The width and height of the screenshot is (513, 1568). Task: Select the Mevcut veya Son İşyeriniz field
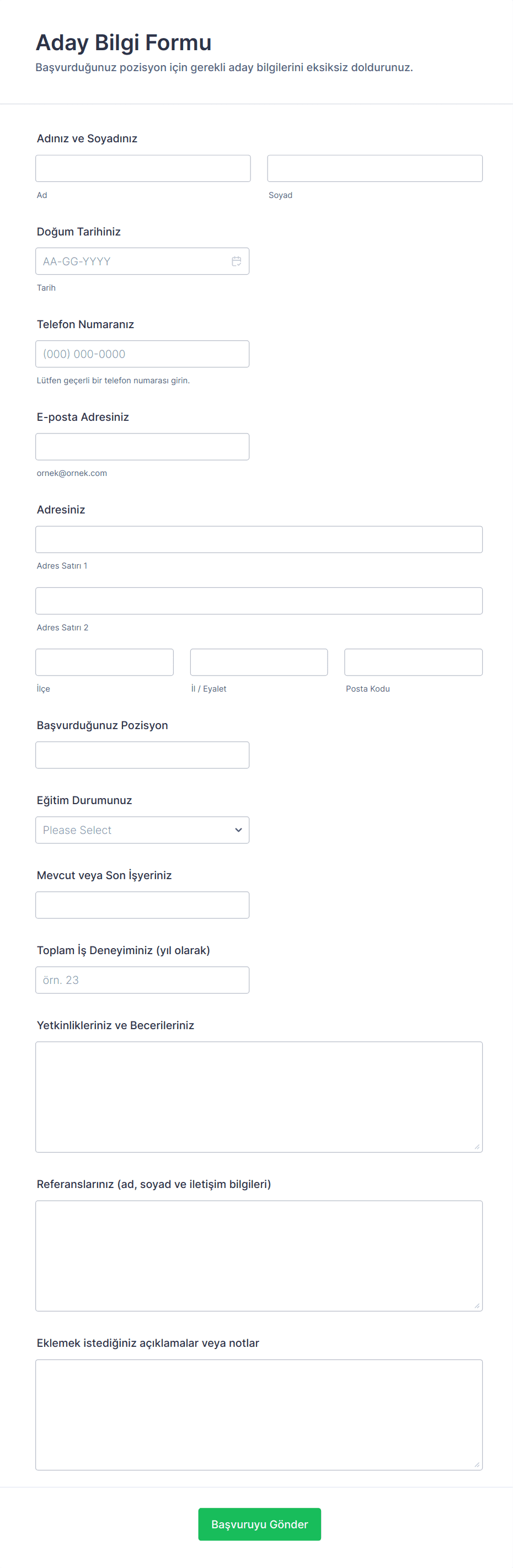tap(142, 905)
